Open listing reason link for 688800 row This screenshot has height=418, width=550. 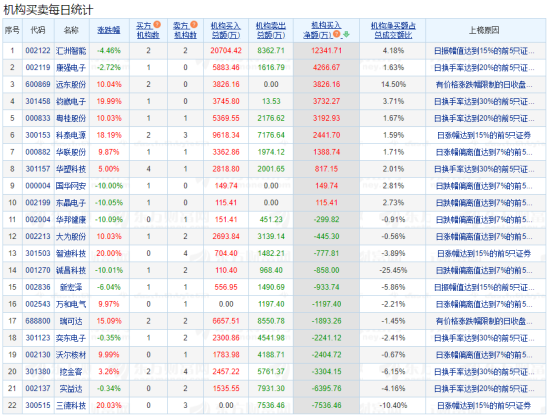[484, 321]
